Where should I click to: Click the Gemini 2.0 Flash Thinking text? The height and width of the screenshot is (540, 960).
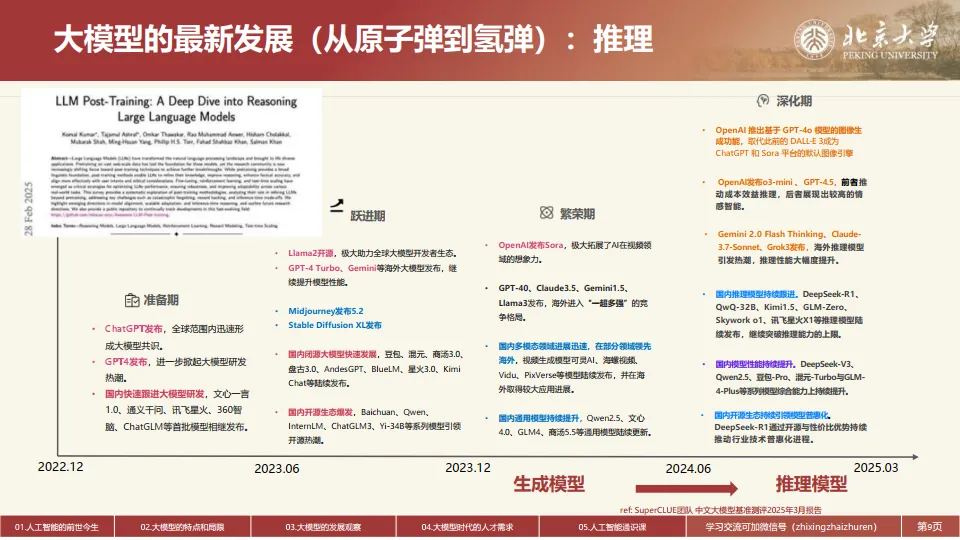[770, 234]
